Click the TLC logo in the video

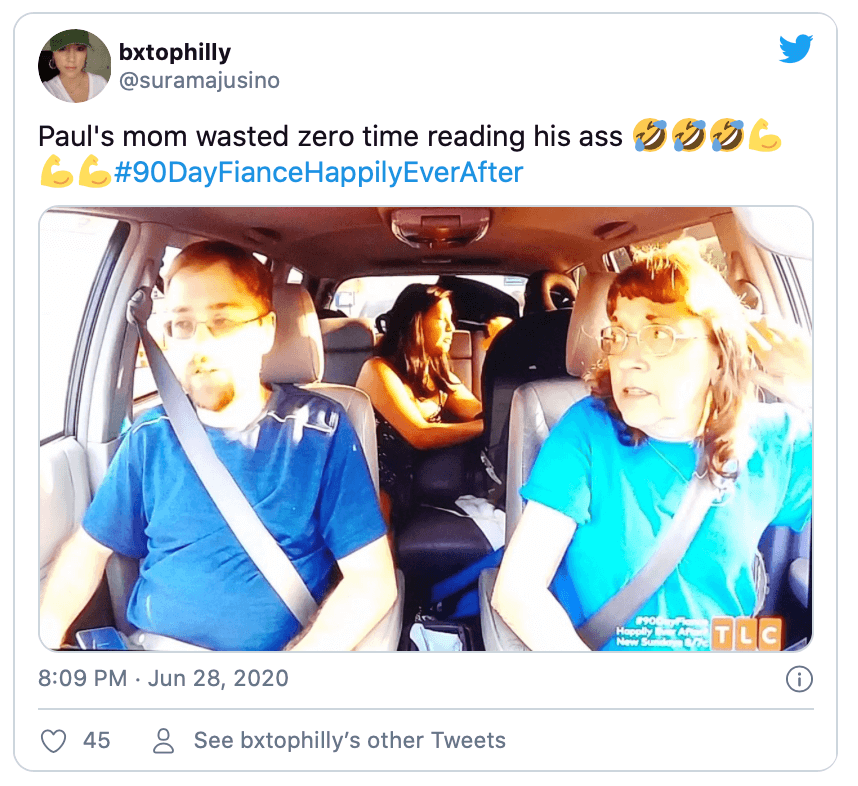tap(745, 633)
